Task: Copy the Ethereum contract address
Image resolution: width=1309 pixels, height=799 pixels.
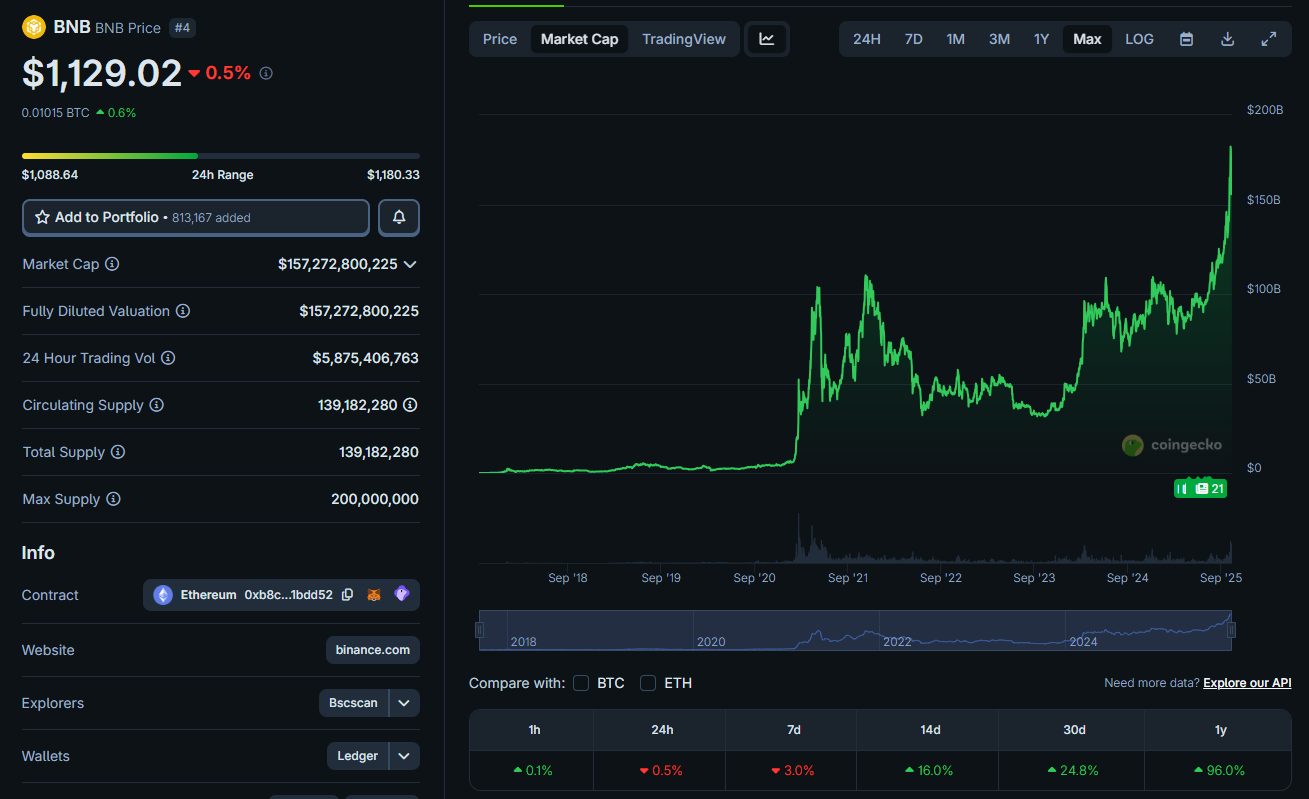Action: click(x=347, y=594)
